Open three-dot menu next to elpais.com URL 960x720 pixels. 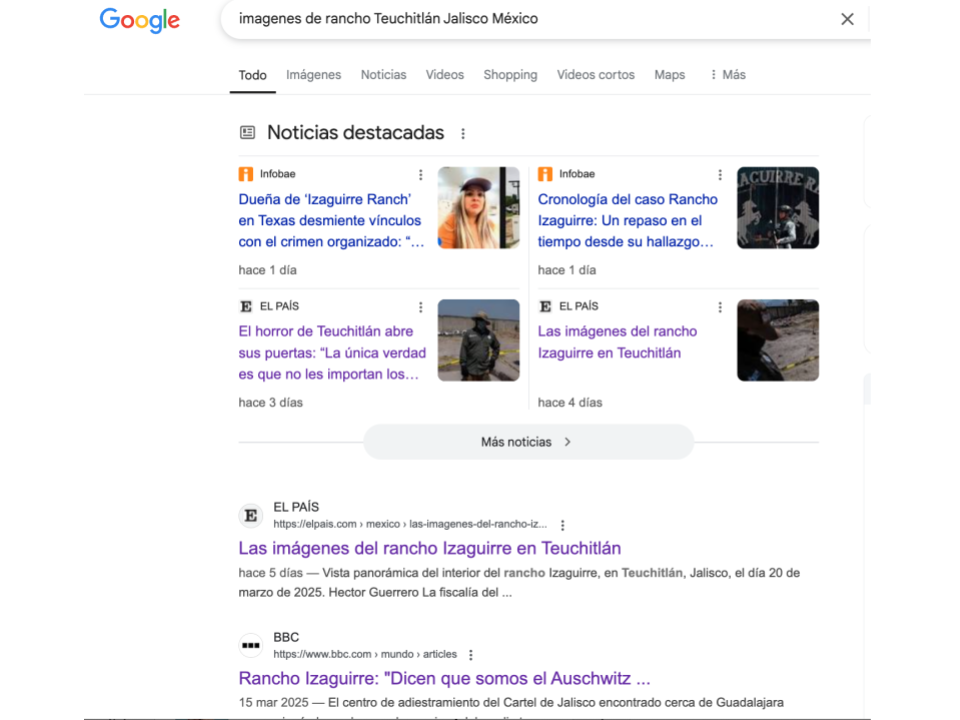[x=563, y=525]
